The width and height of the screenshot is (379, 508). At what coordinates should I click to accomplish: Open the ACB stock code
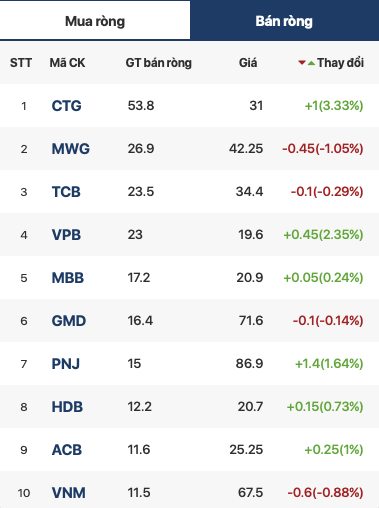coord(67,450)
